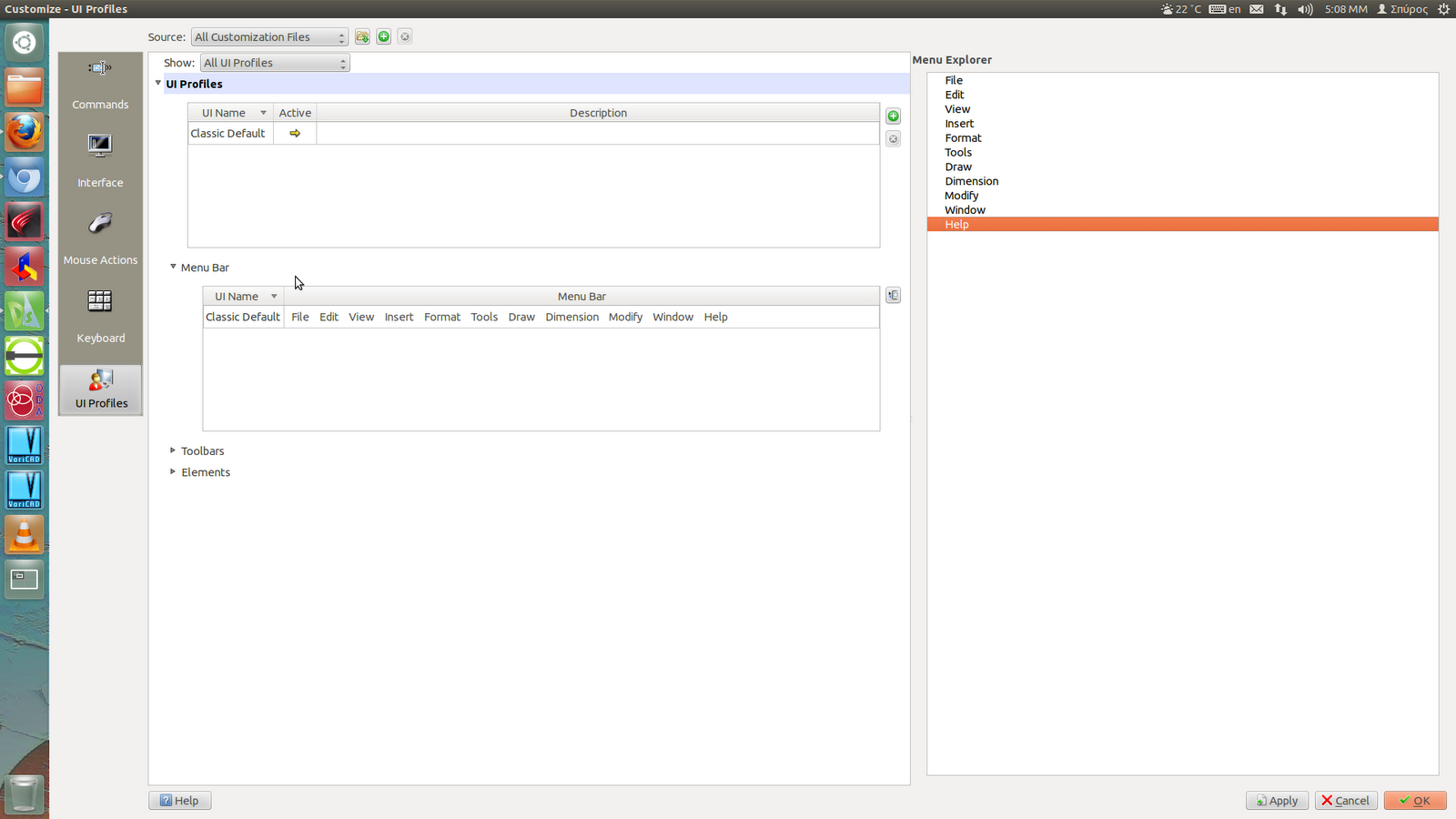This screenshot has width=1456, height=819.
Task: Open Files manager in the dock
Action: pyautogui.click(x=25, y=87)
